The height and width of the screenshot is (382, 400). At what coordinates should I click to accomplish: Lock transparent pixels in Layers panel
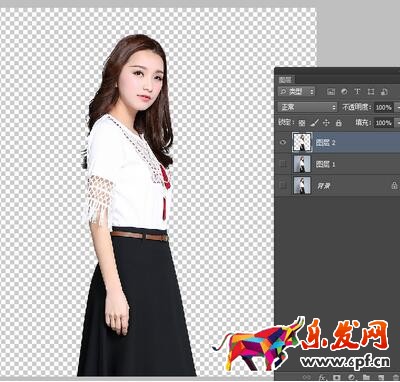(302, 123)
